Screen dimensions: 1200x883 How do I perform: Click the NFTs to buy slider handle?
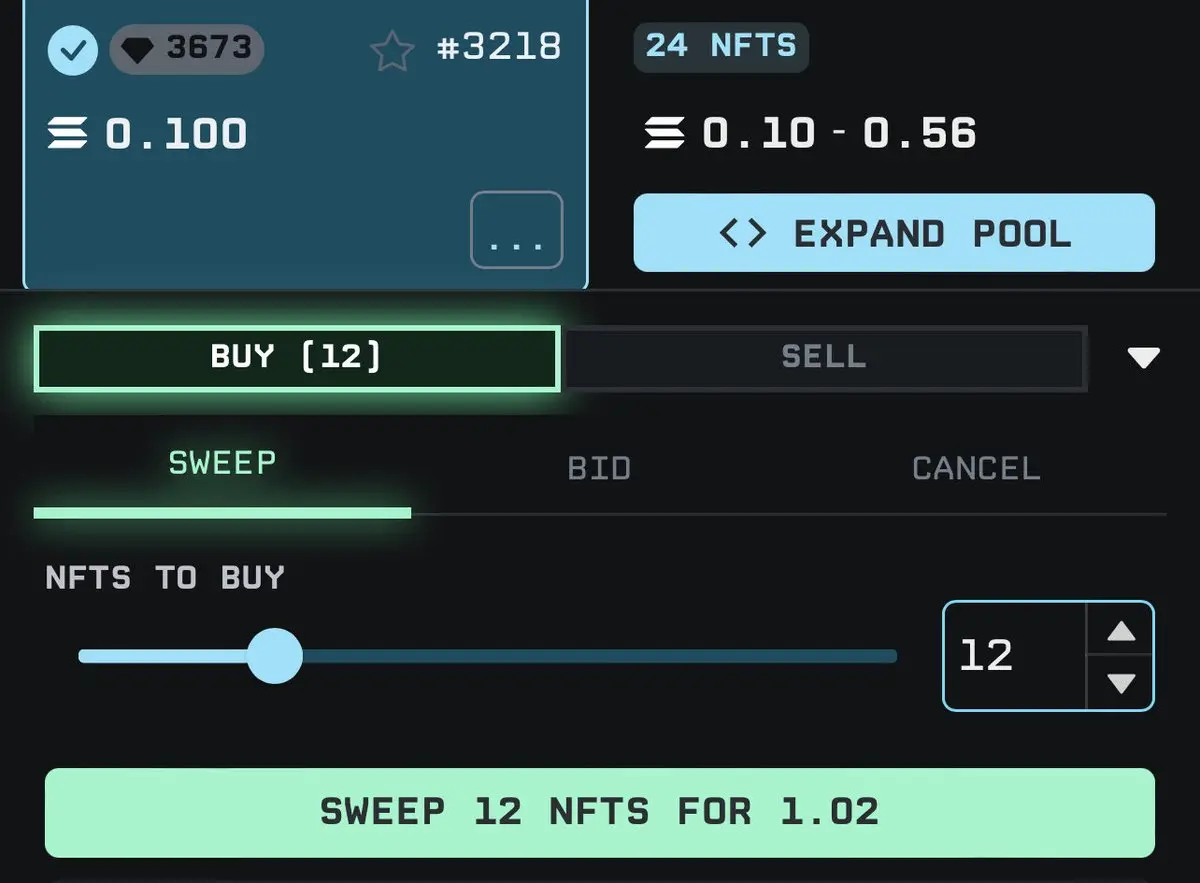(x=274, y=656)
